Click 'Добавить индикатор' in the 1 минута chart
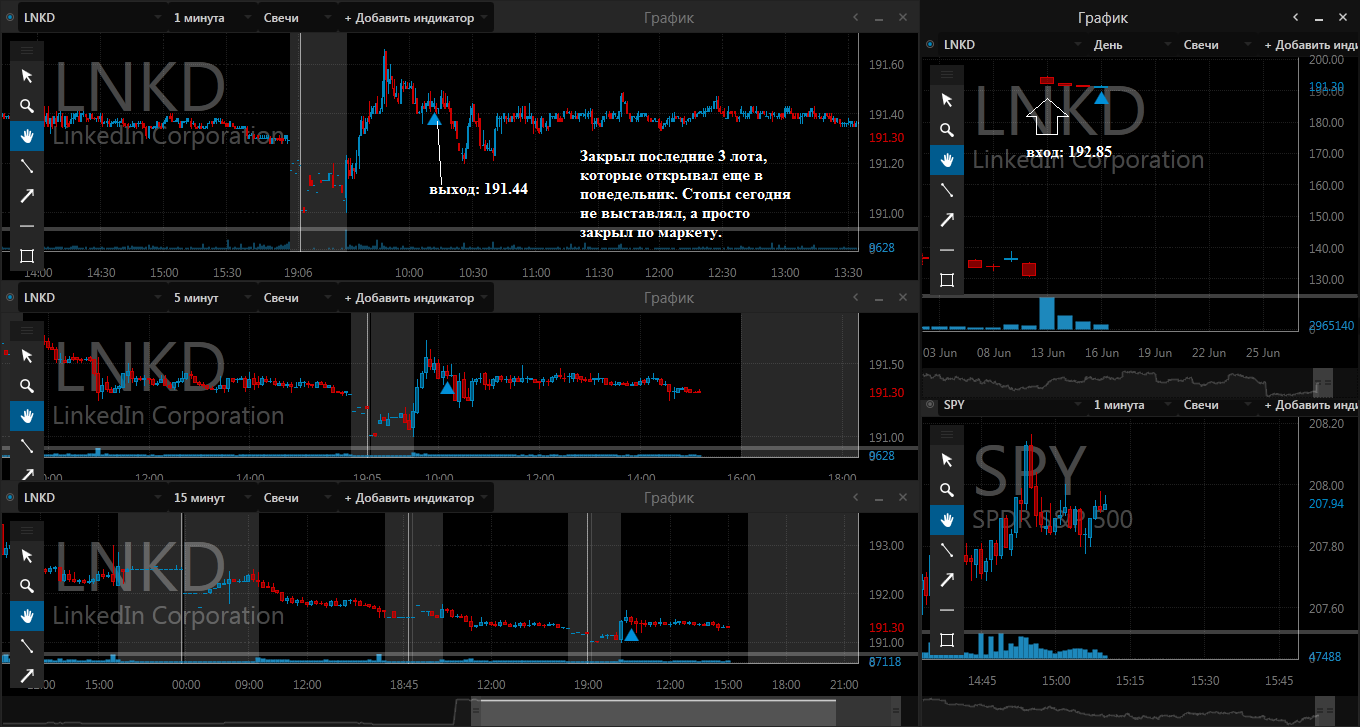The width and height of the screenshot is (1360, 727). (416, 18)
